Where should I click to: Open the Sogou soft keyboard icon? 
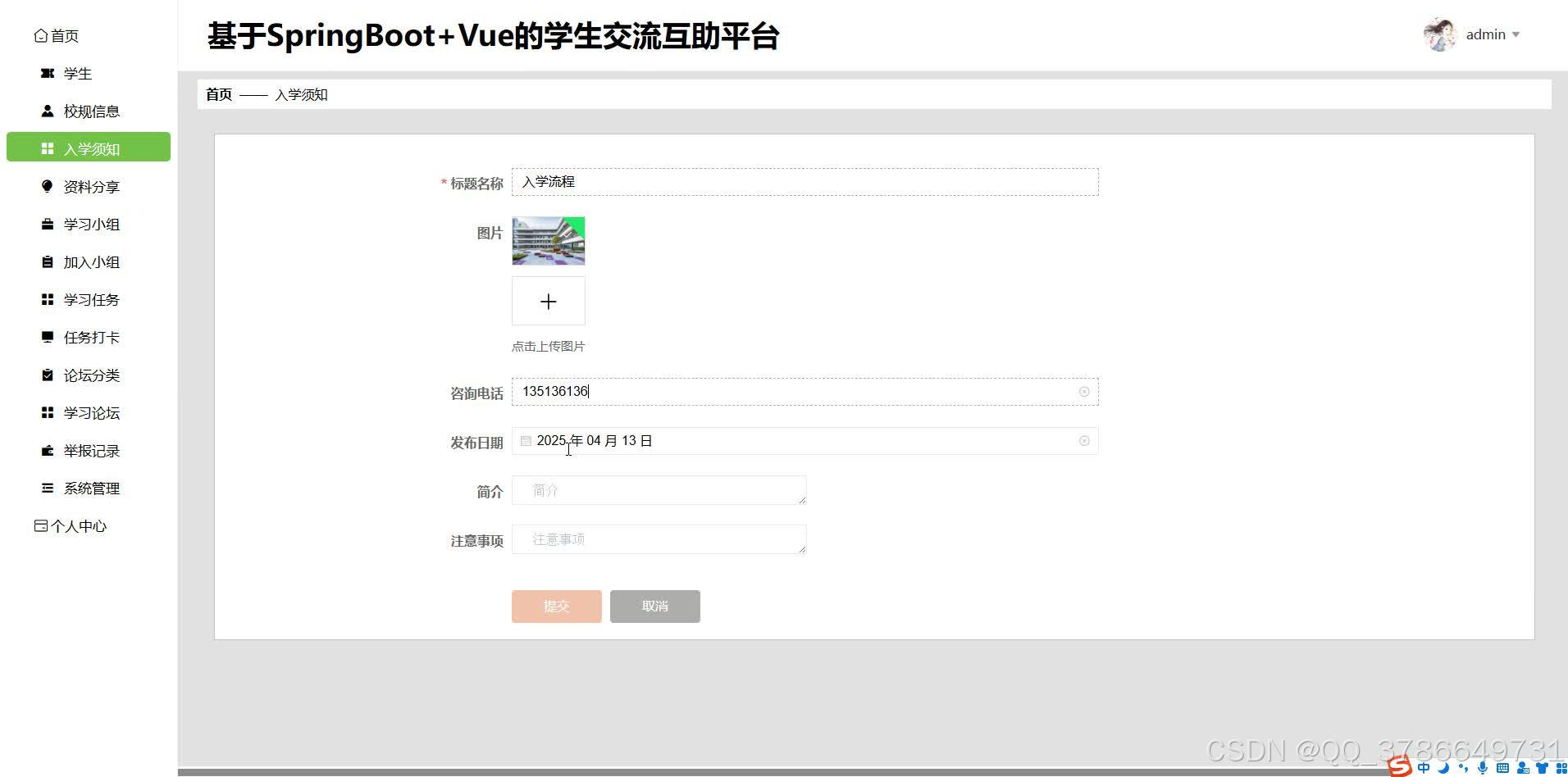tap(1503, 768)
